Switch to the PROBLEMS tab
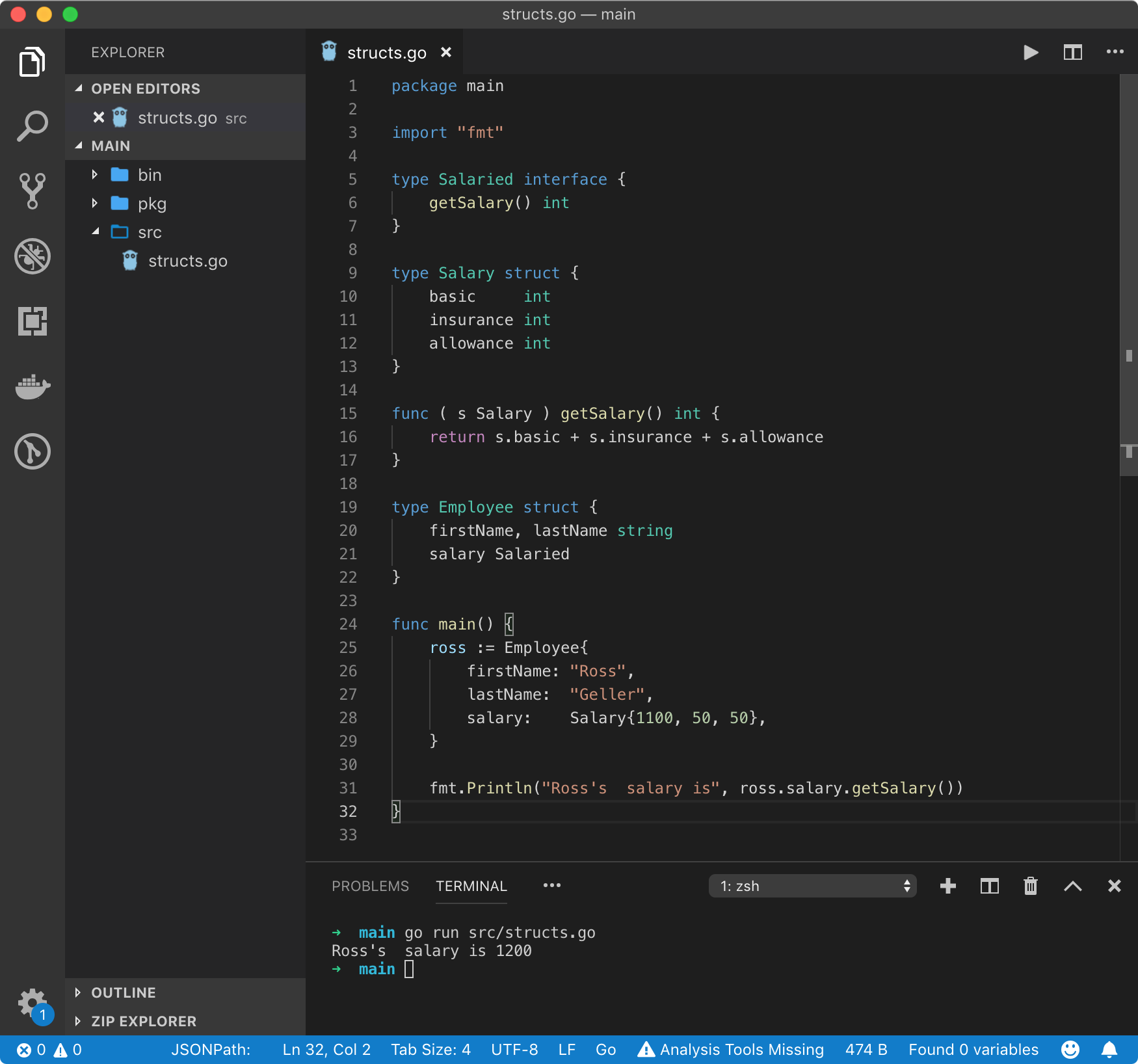The width and height of the screenshot is (1138, 1064). (370, 886)
